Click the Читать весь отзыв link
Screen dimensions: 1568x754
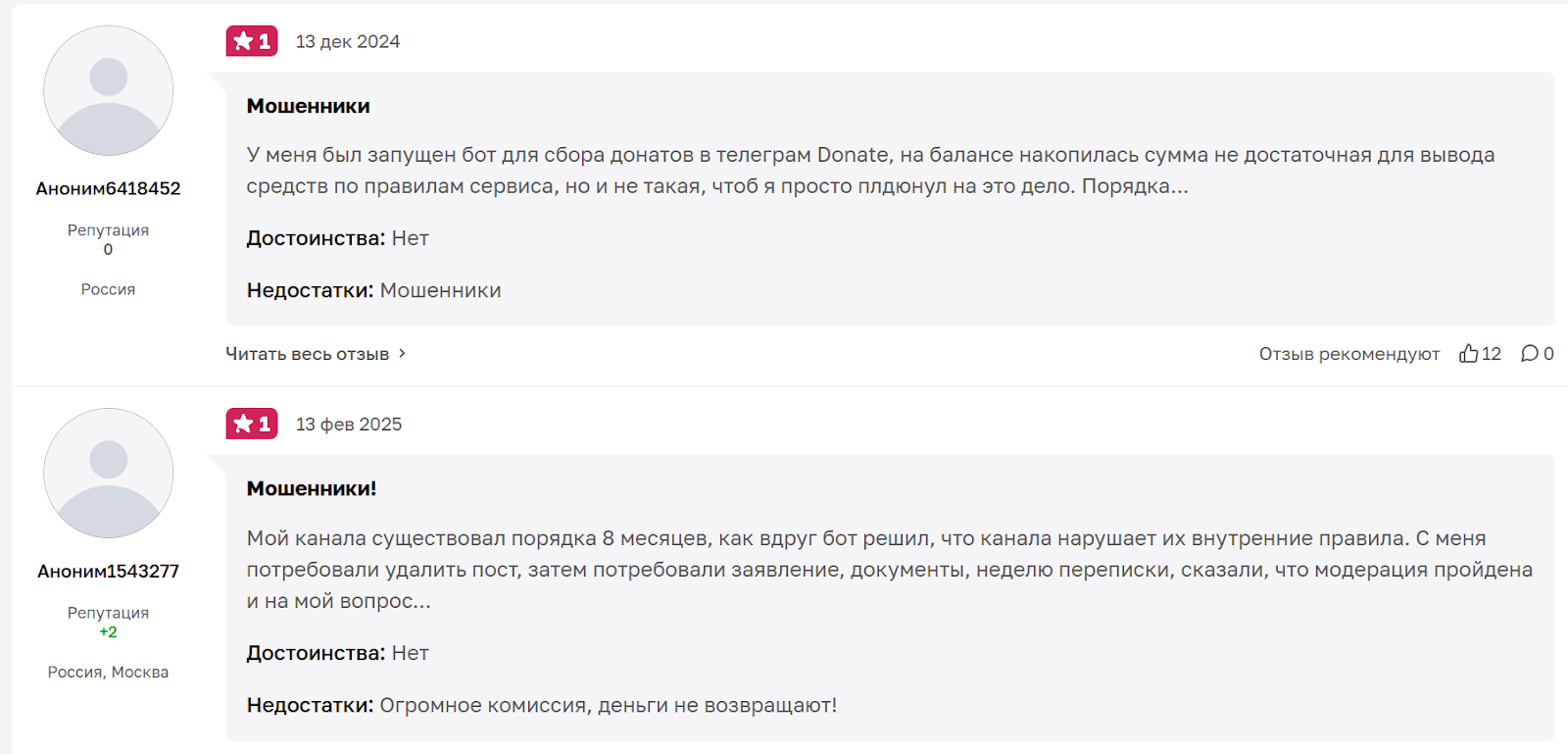pyautogui.click(x=306, y=353)
